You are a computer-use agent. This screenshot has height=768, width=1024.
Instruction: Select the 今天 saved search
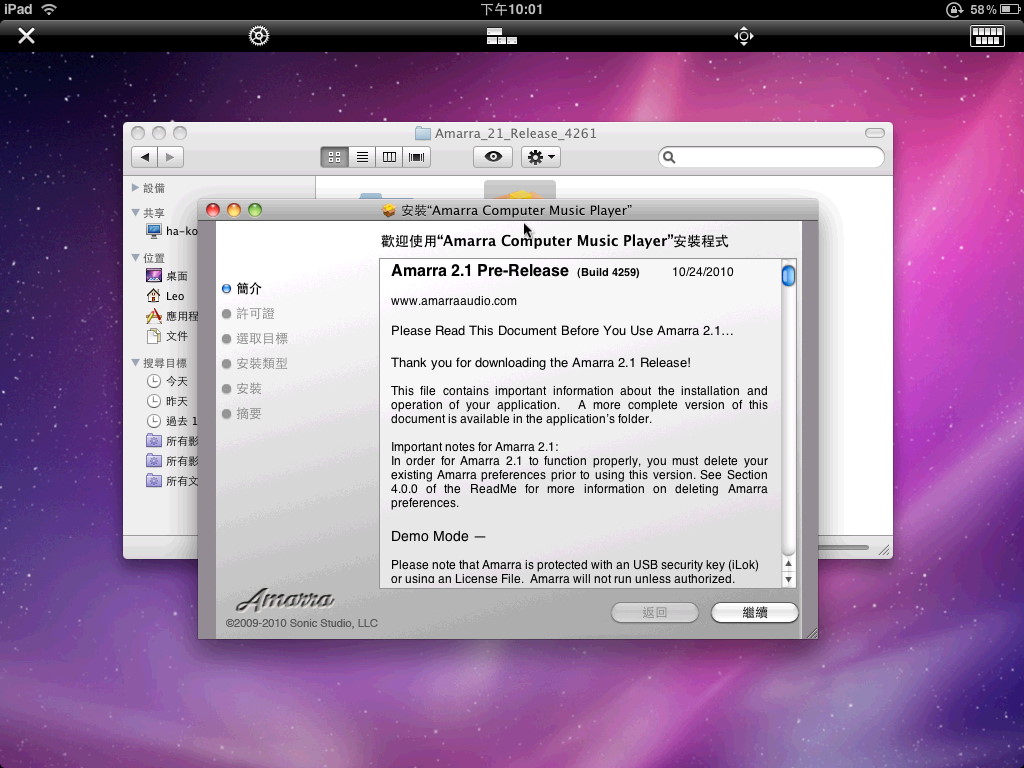[x=167, y=381]
